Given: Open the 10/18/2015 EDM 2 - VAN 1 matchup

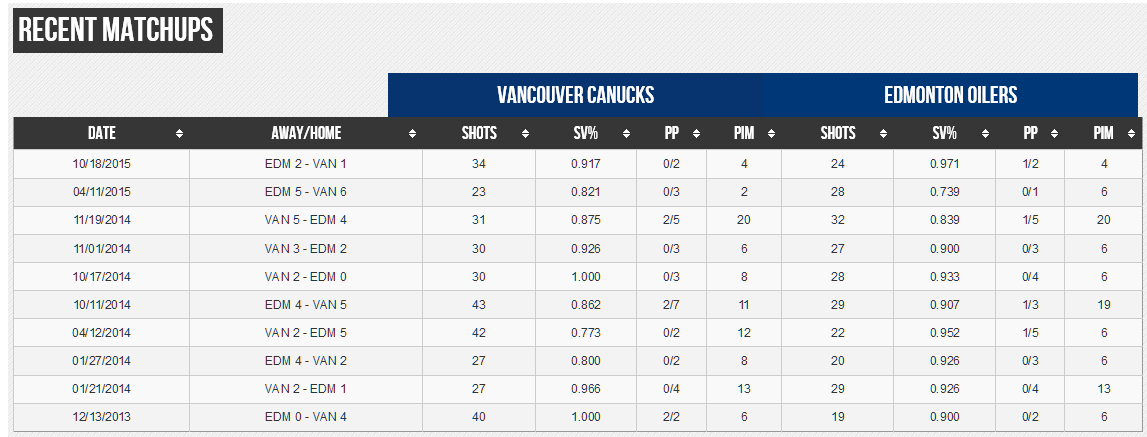Looking at the screenshot, I should pyautogui.click(x=305, y=163).
